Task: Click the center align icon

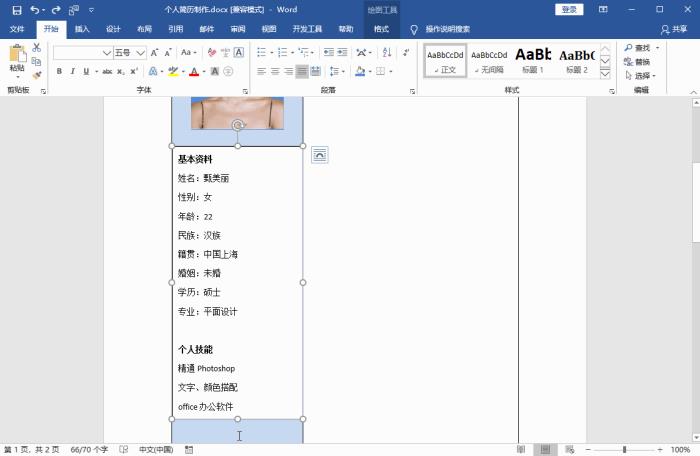Action: tap(275, 71)
